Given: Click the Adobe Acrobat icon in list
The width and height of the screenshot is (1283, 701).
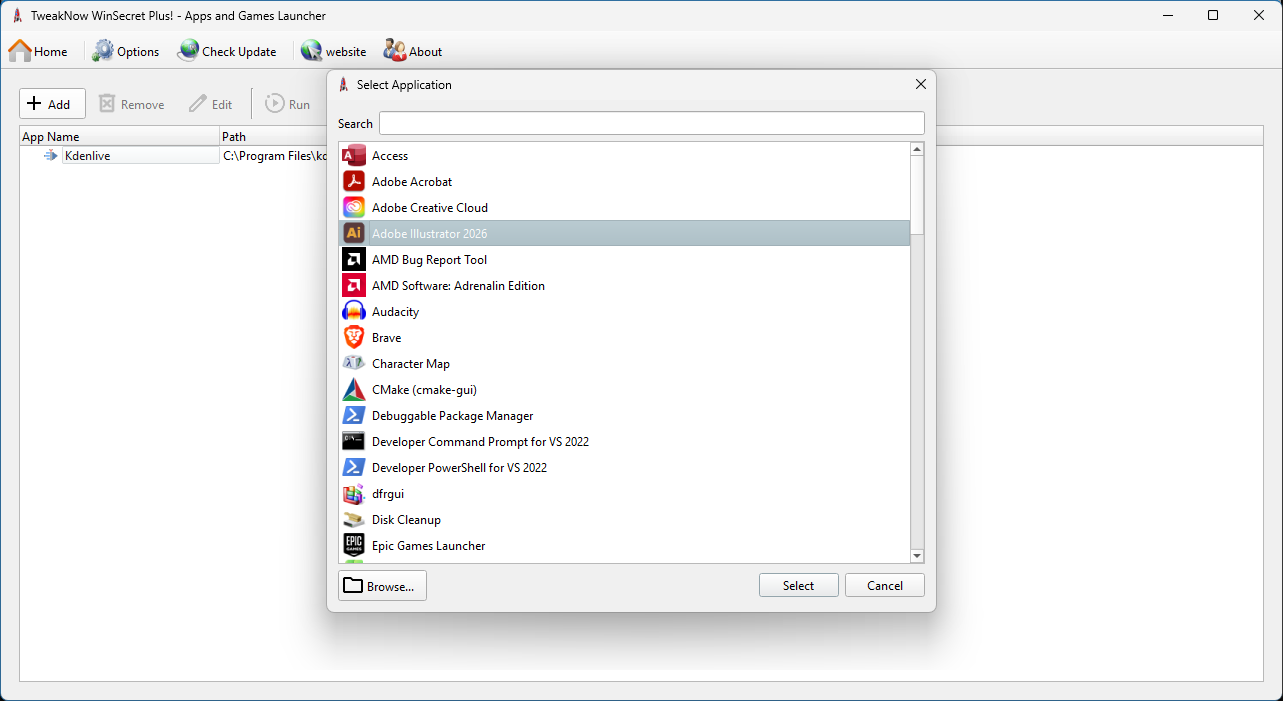Looking at the screenshot, I should tap(354, 182).
